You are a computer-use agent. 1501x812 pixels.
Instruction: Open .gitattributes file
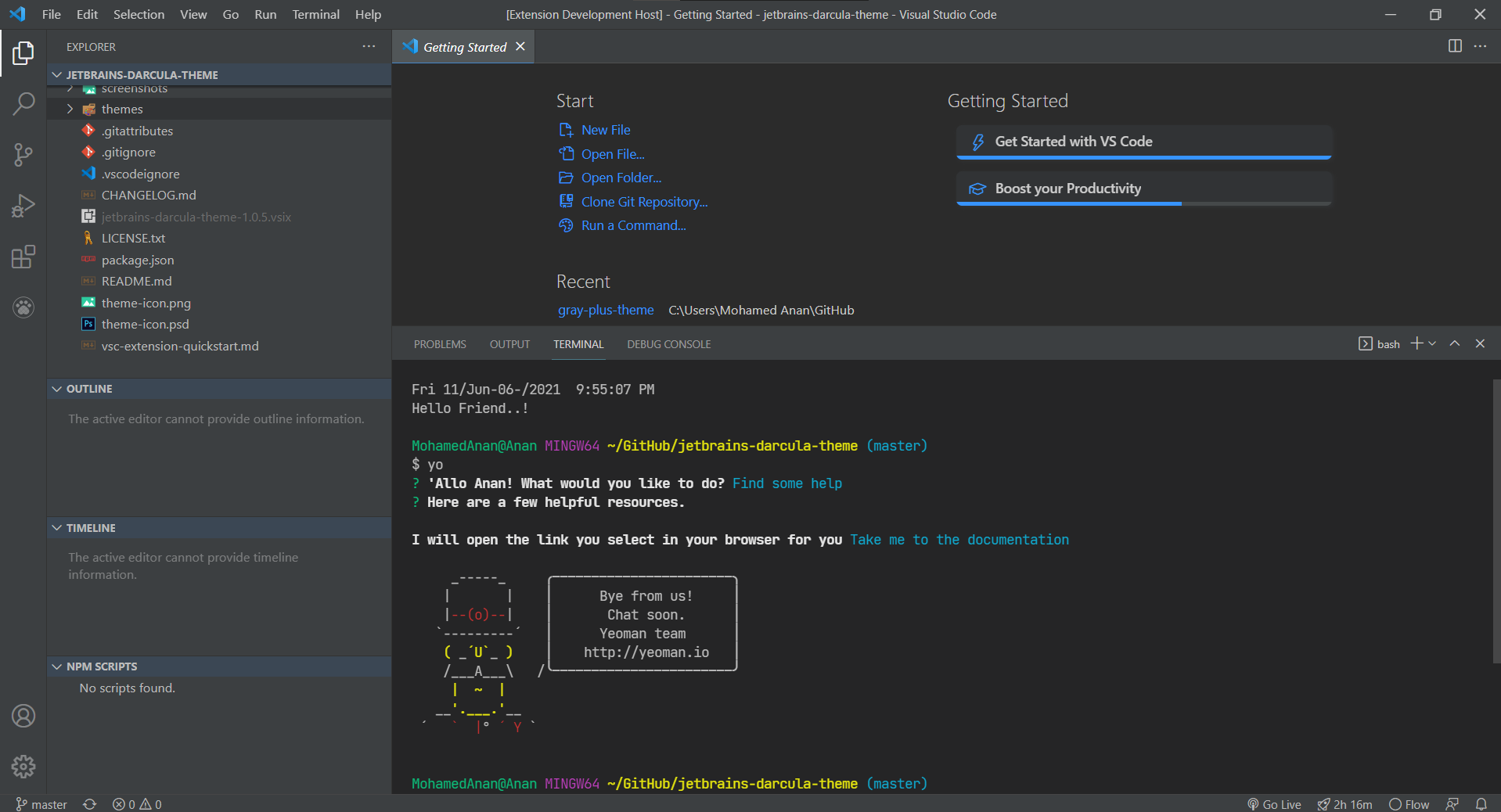(x=219, y=131)
